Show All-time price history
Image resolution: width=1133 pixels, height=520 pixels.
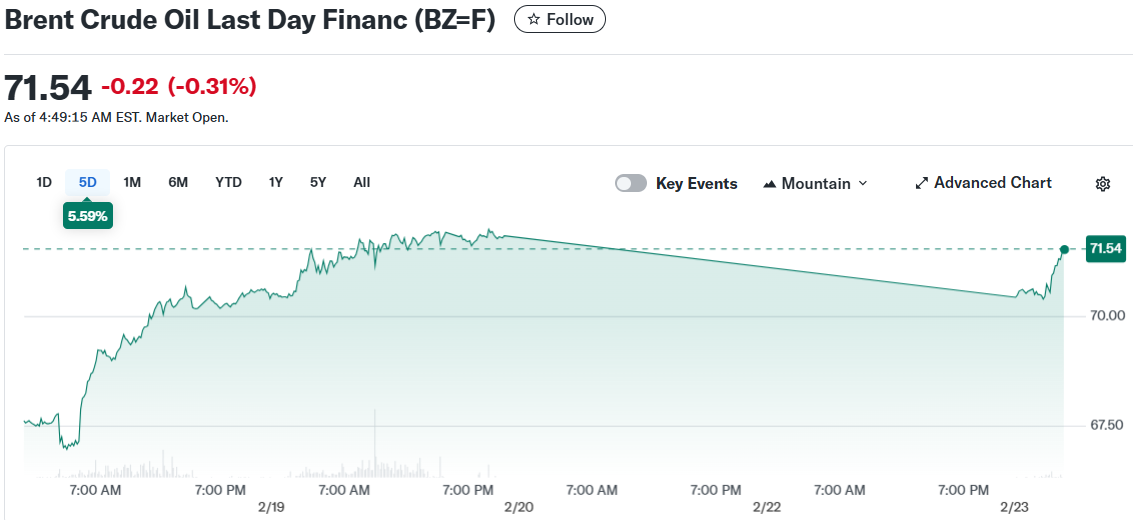pyautogui.click(x=362, y=182)
